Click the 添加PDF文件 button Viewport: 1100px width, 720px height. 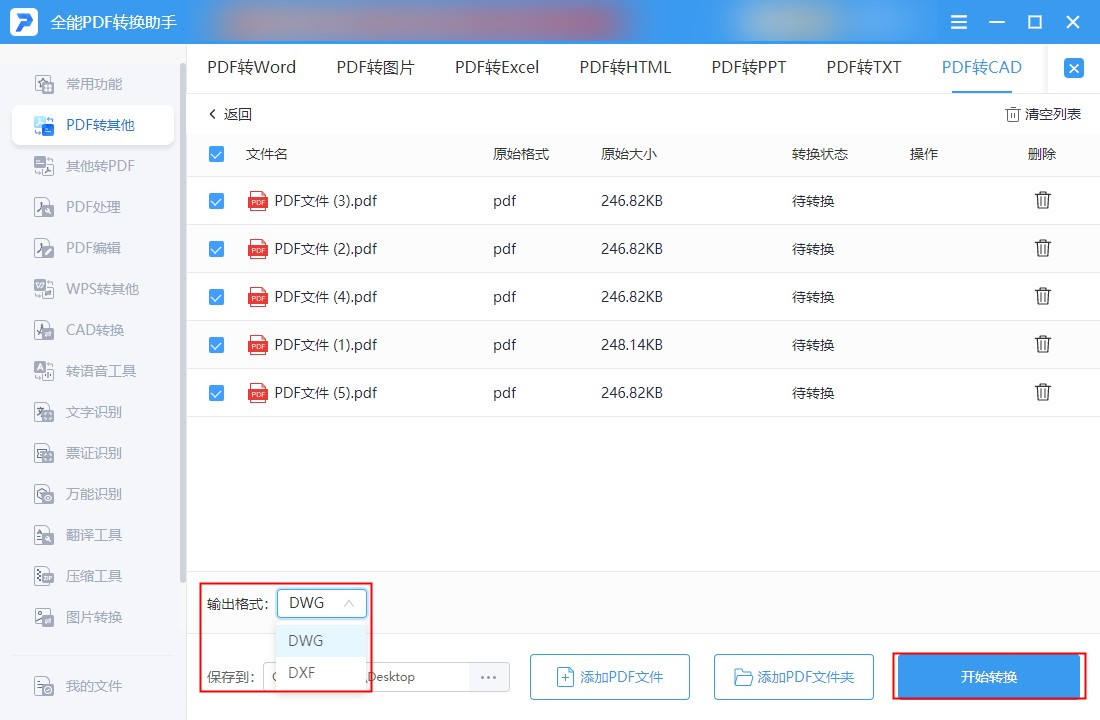click(x=609, y=677)
